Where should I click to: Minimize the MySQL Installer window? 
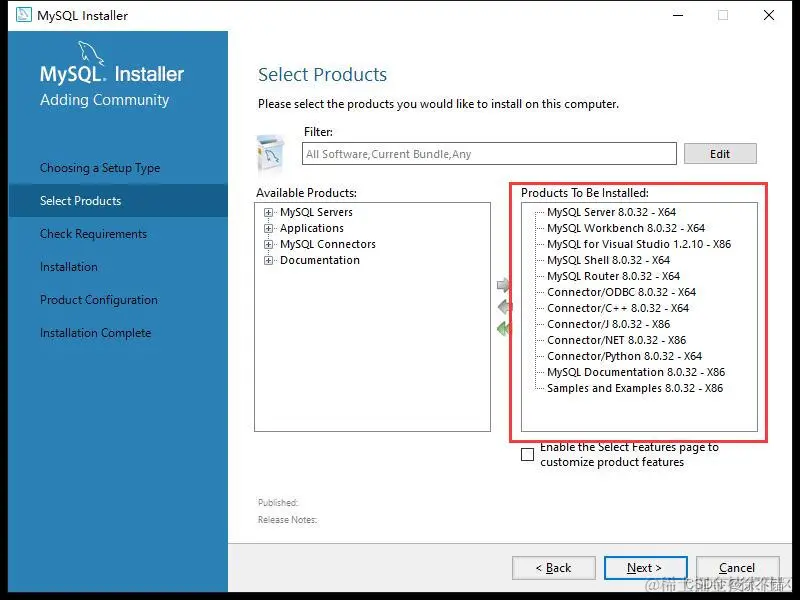pos(678,15)
